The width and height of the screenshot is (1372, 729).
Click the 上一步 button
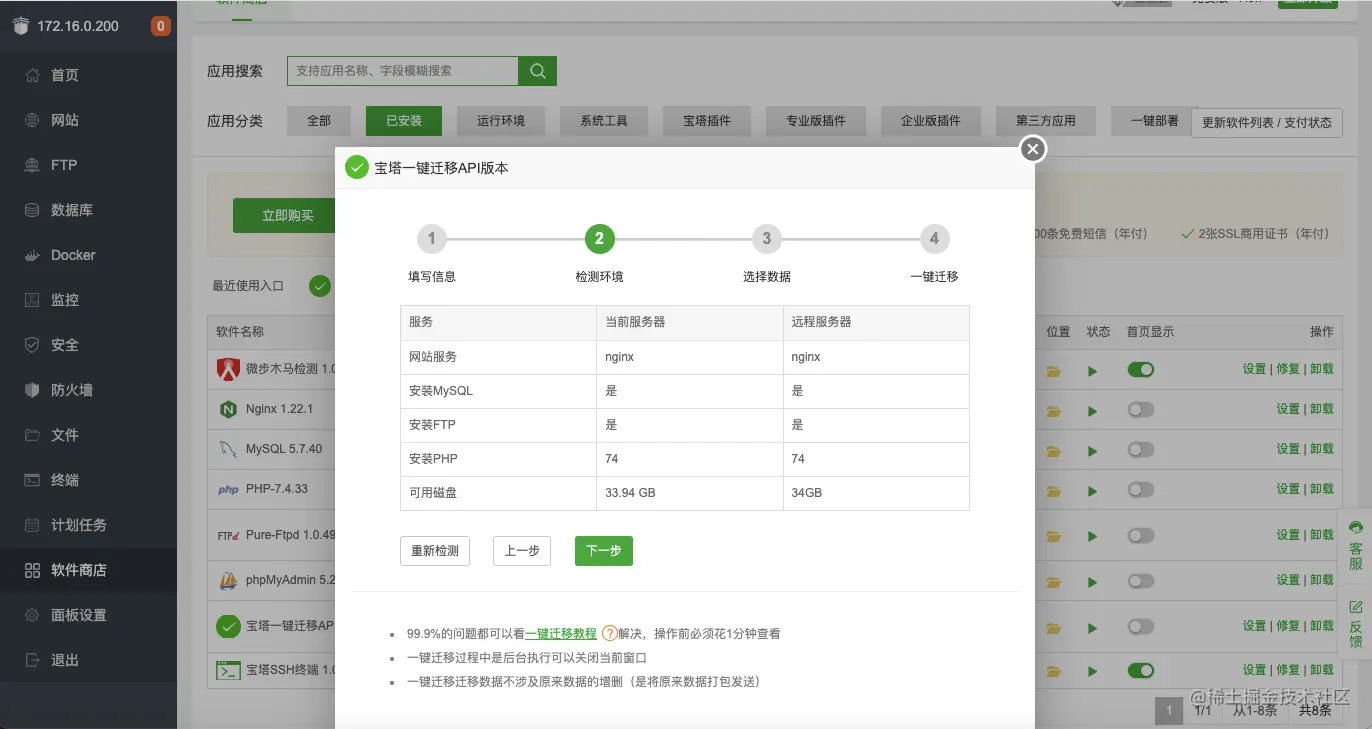tap(522, 551)
